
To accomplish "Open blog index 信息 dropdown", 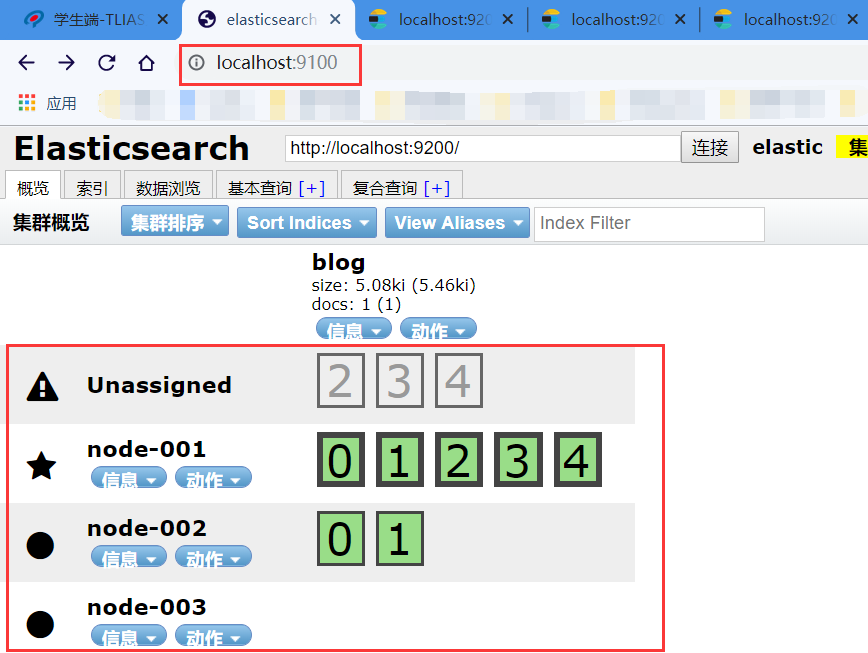I will [353, 329].
